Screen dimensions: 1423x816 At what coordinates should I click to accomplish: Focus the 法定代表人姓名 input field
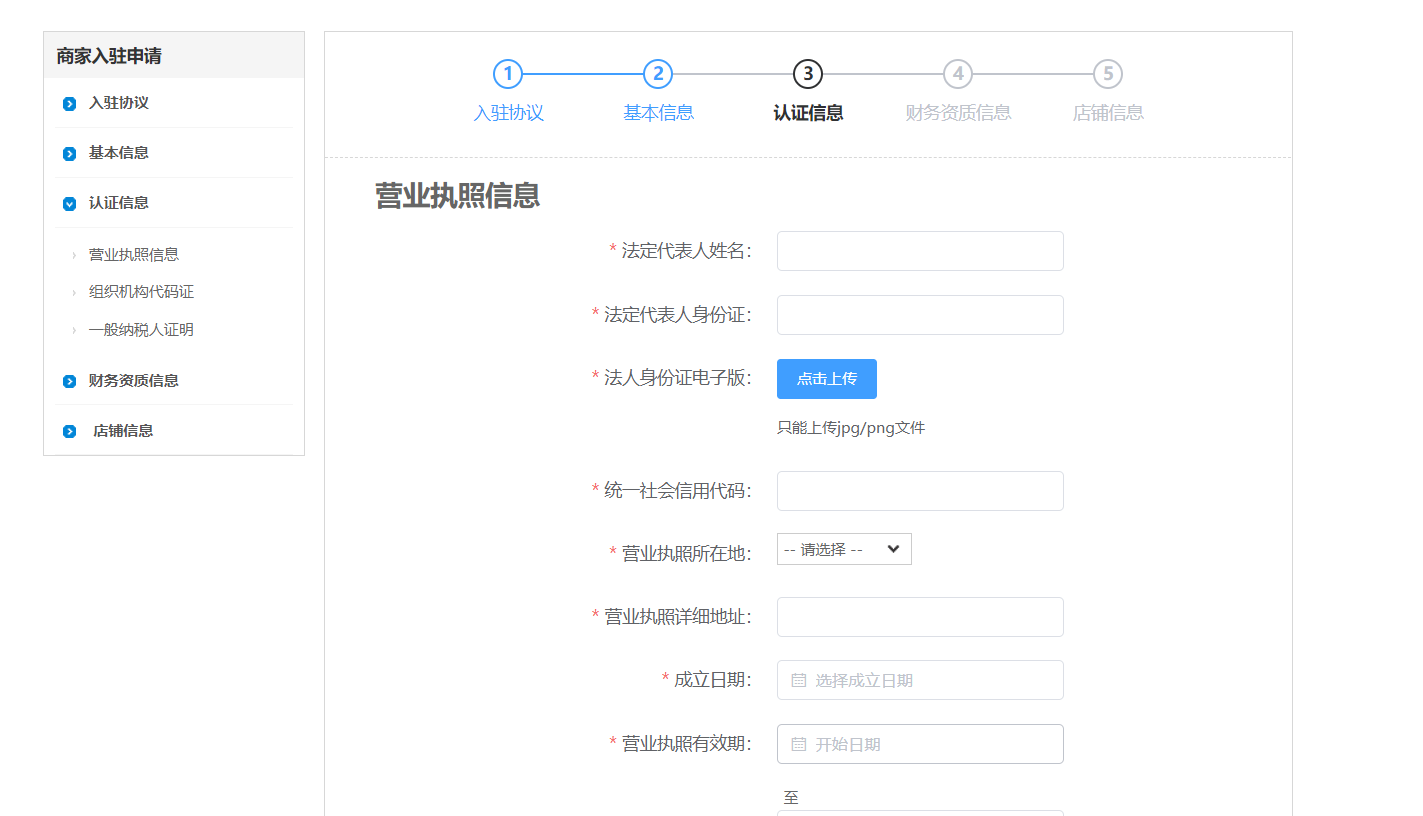(x=920, y=251)
